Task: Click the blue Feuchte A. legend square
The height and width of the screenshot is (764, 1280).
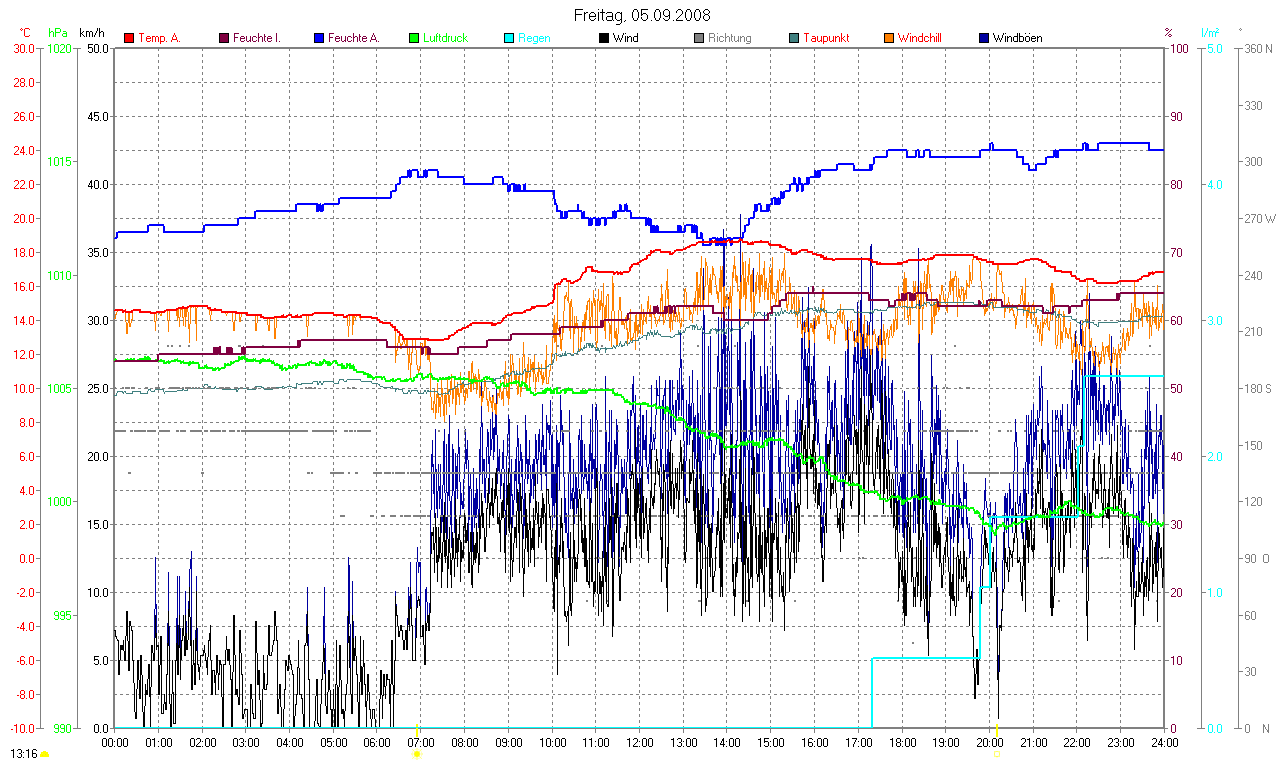Action: (x=321, y=38)
